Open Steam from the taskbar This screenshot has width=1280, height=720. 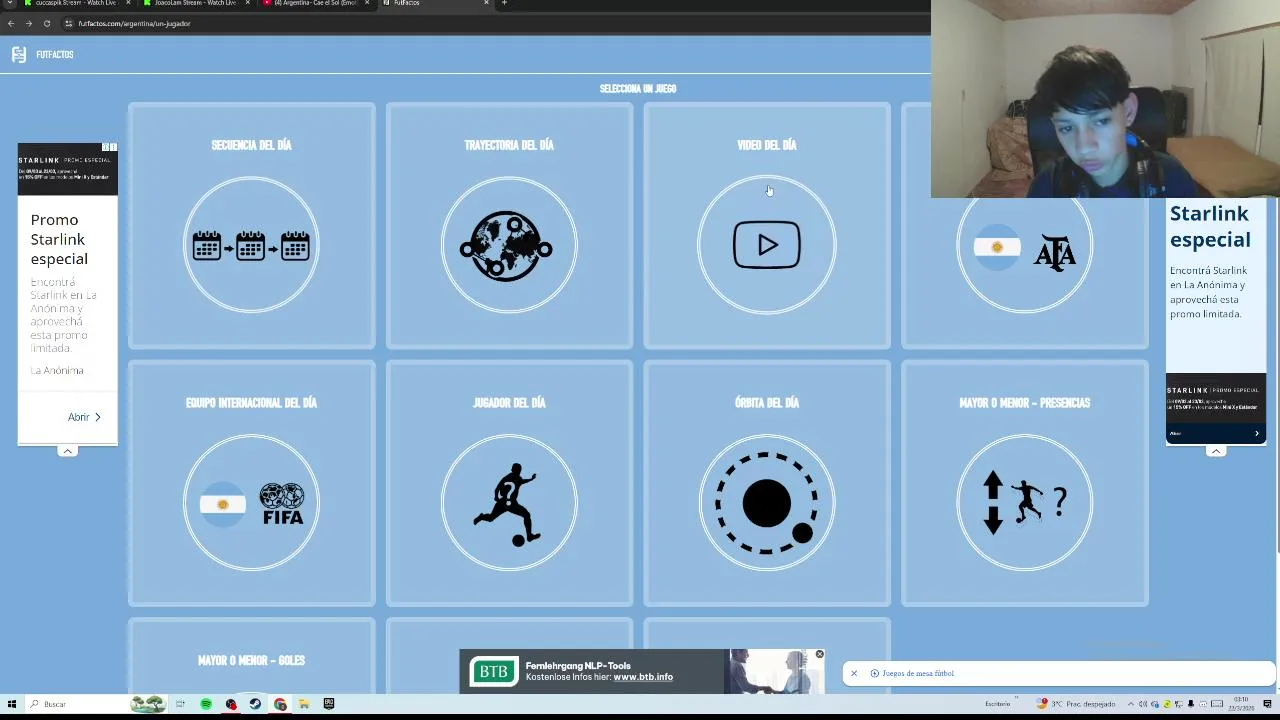255,704
